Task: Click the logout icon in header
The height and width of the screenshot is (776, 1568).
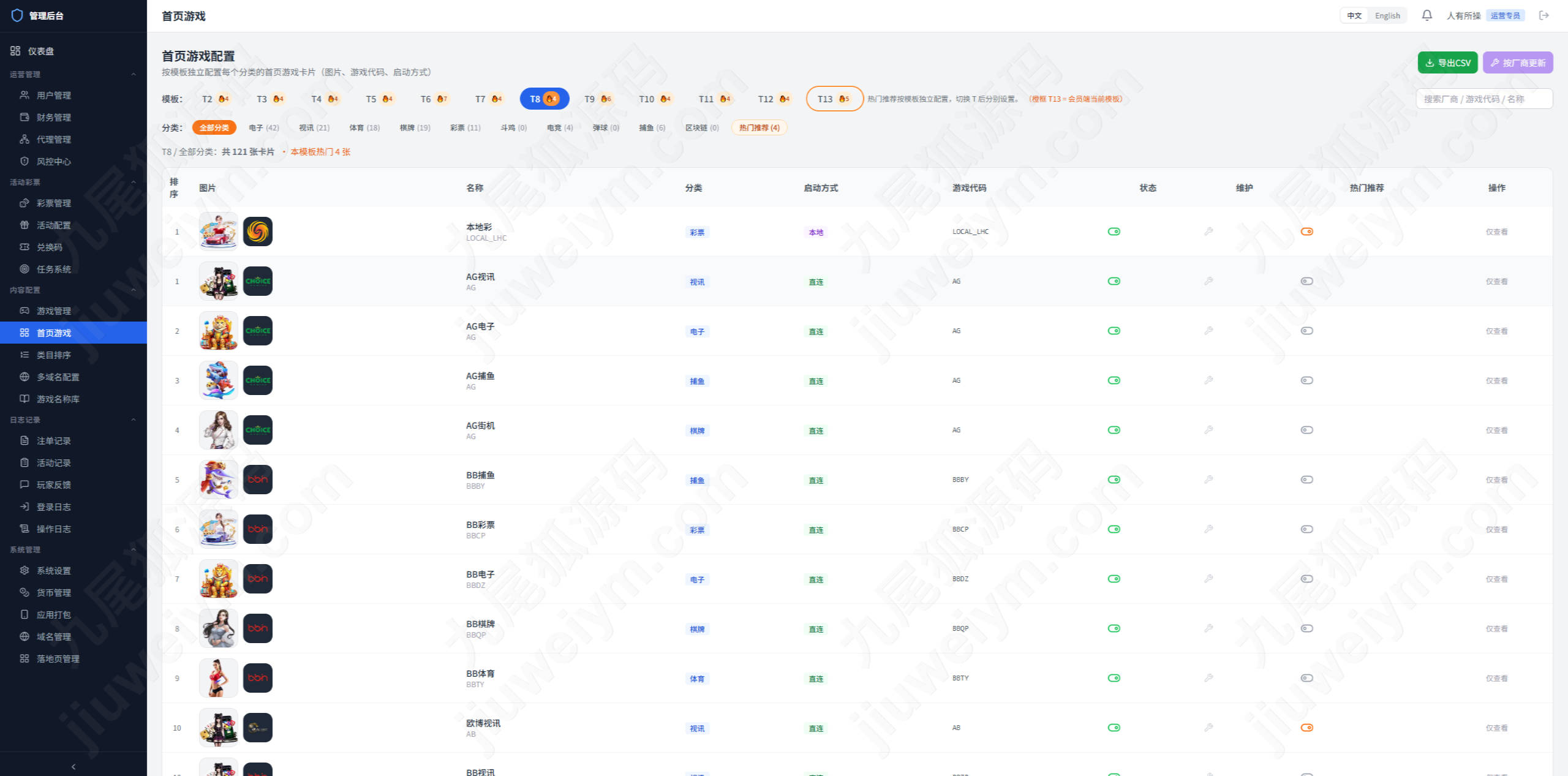Action: pyautogui.click(x=1544, y=15)
